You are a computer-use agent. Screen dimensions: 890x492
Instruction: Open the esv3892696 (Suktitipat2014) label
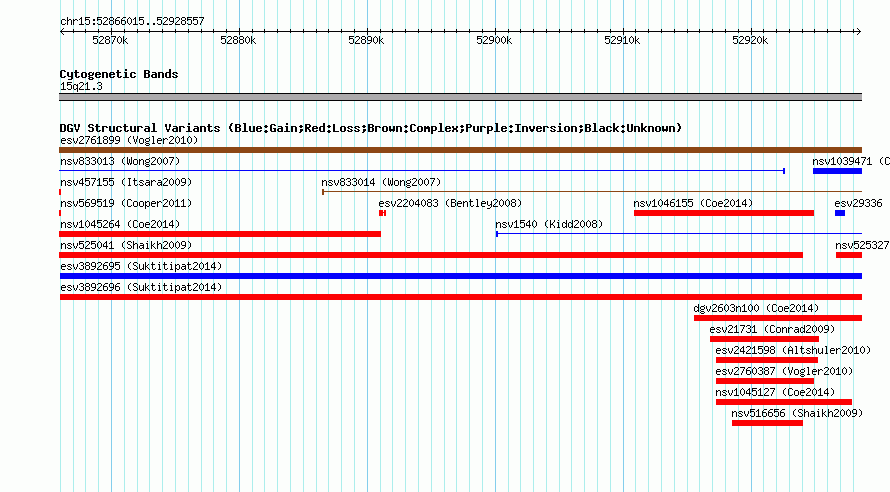141,287
